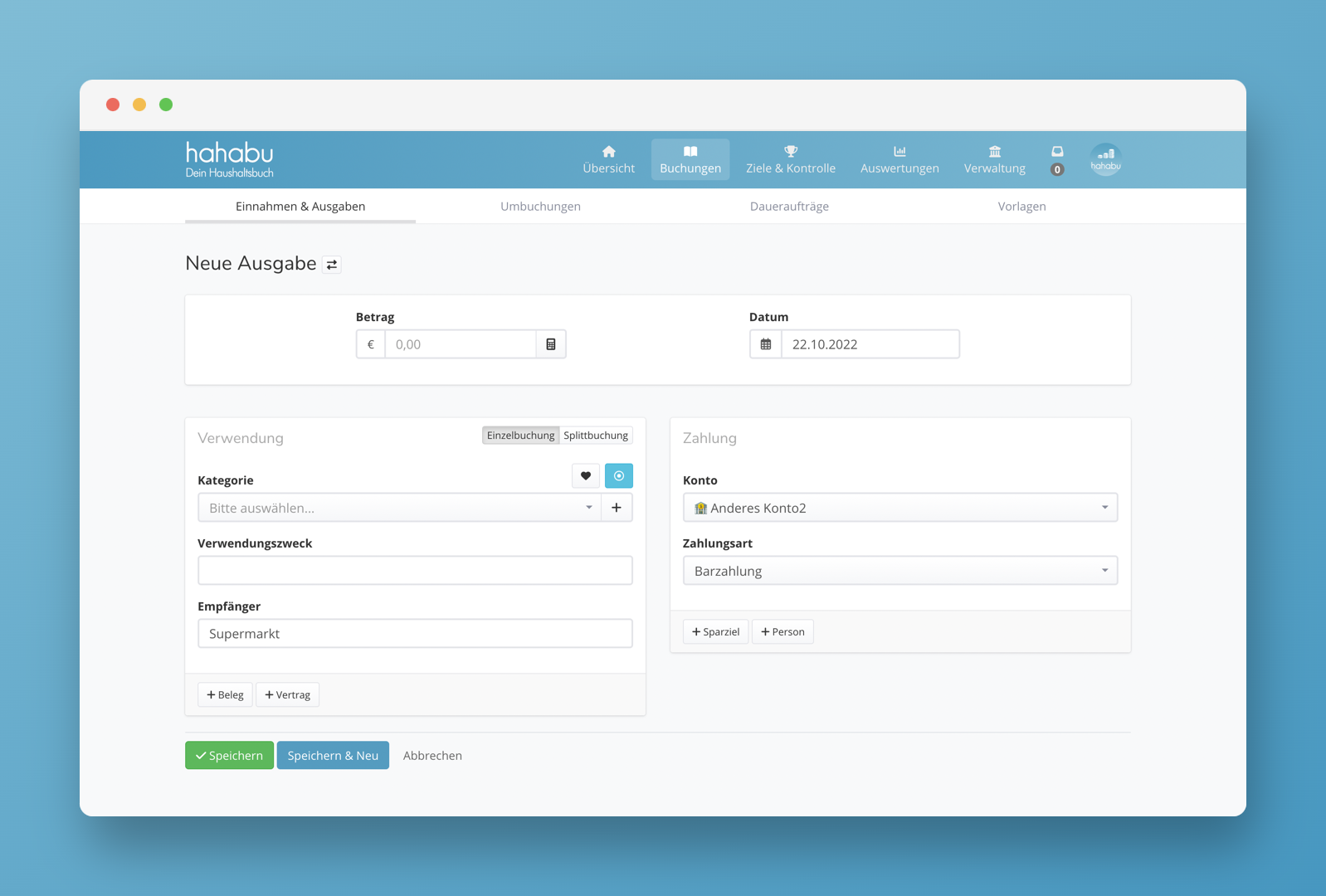
Task: Switch to the Umbuchungen tab
Action: (540, 207)
